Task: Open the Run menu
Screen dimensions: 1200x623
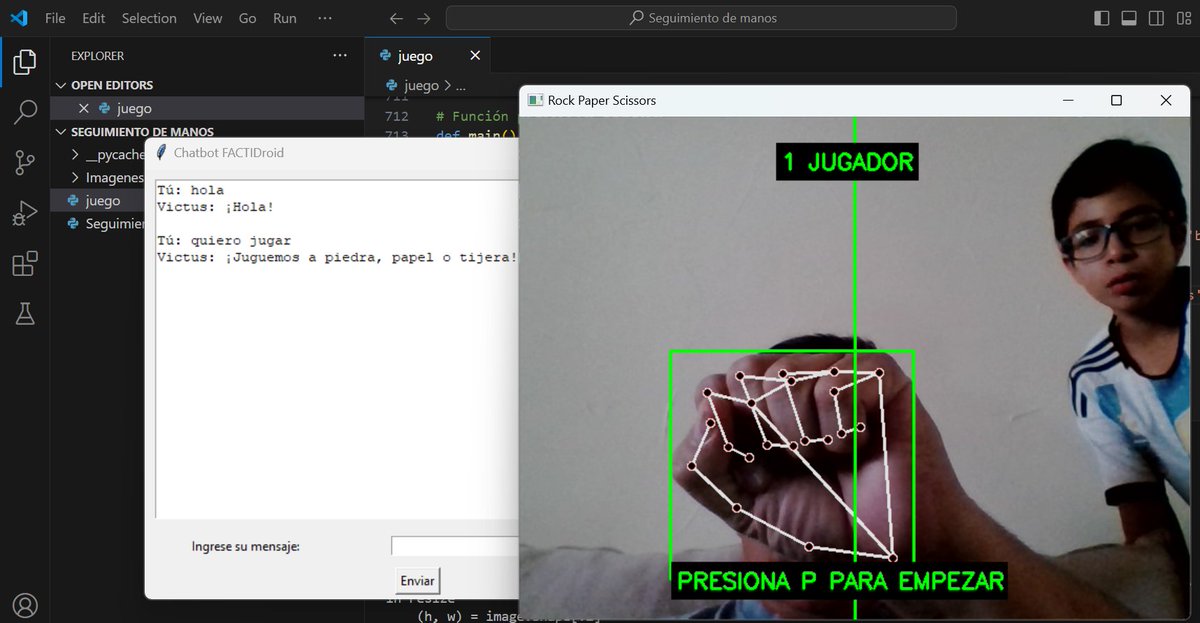Action: click(285, 18)
